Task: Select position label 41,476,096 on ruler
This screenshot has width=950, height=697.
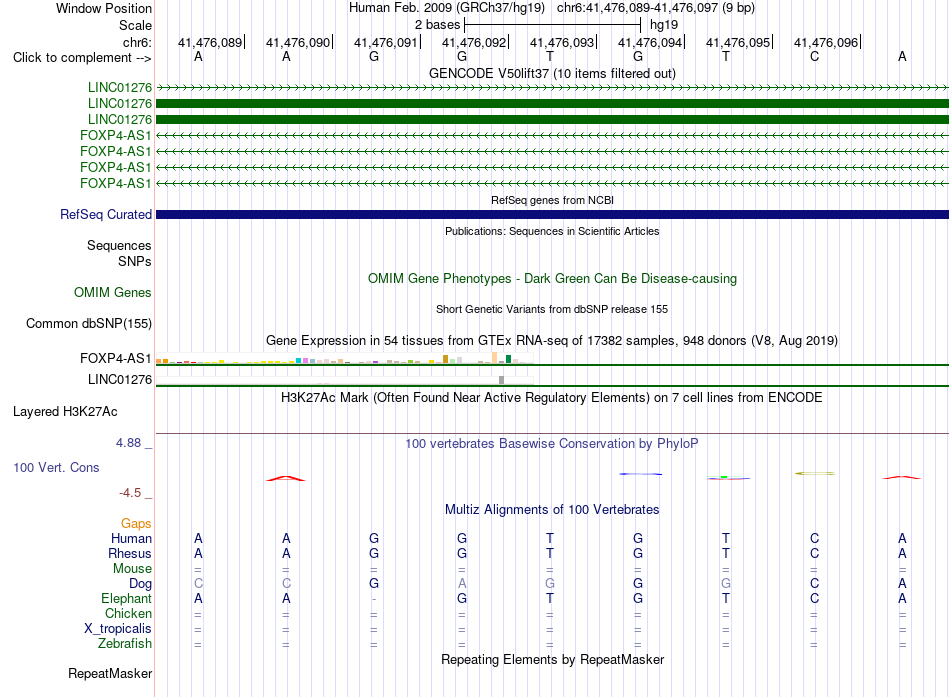Action: click(x=826, y=42)
